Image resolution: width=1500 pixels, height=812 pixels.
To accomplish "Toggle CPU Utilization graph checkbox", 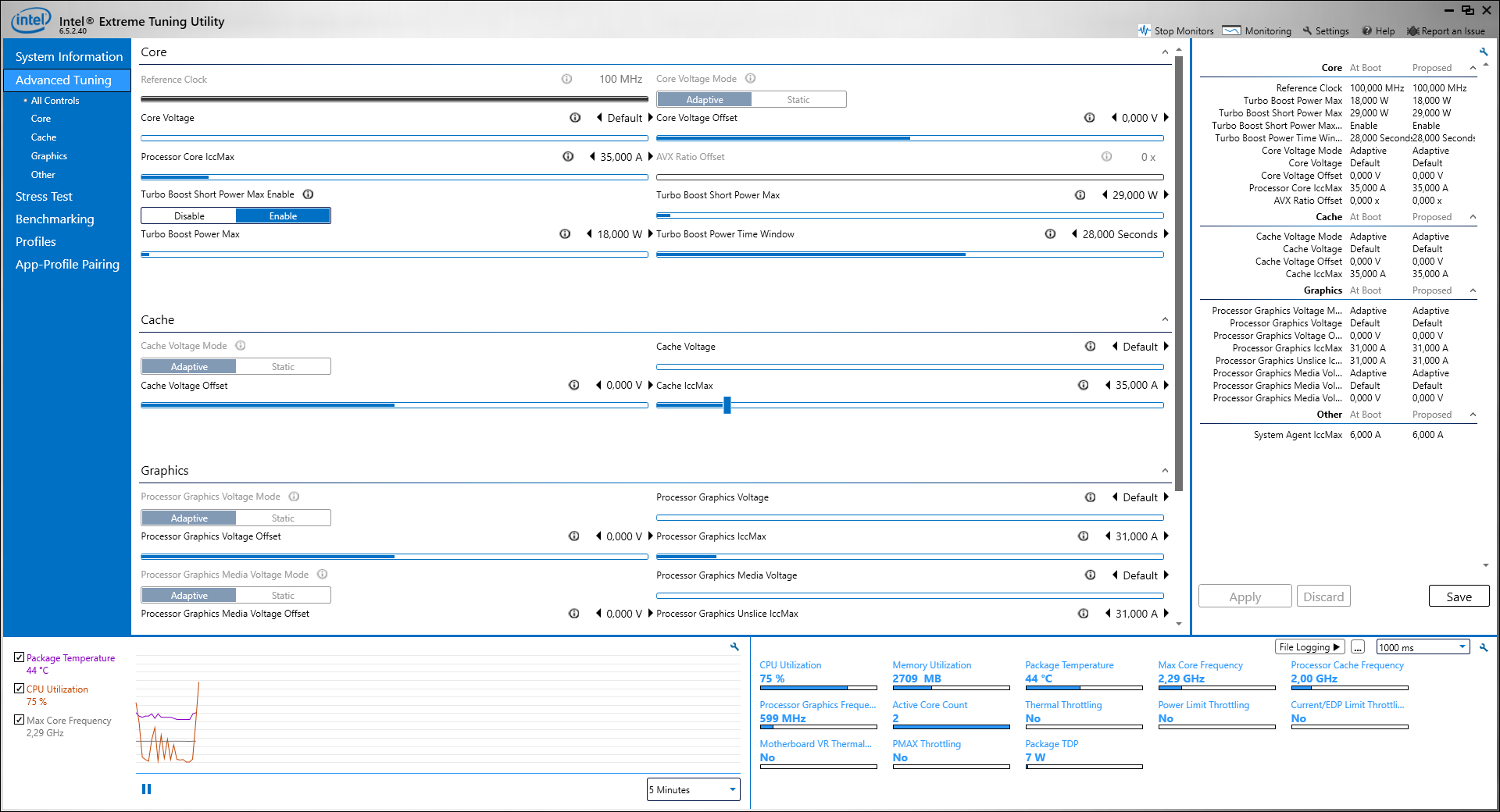I will point(20,689).
